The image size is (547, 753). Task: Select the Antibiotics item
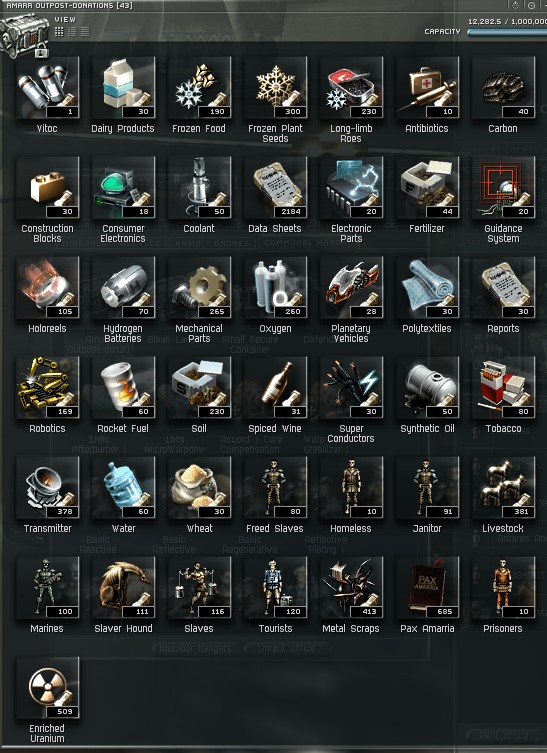(427, 88)
